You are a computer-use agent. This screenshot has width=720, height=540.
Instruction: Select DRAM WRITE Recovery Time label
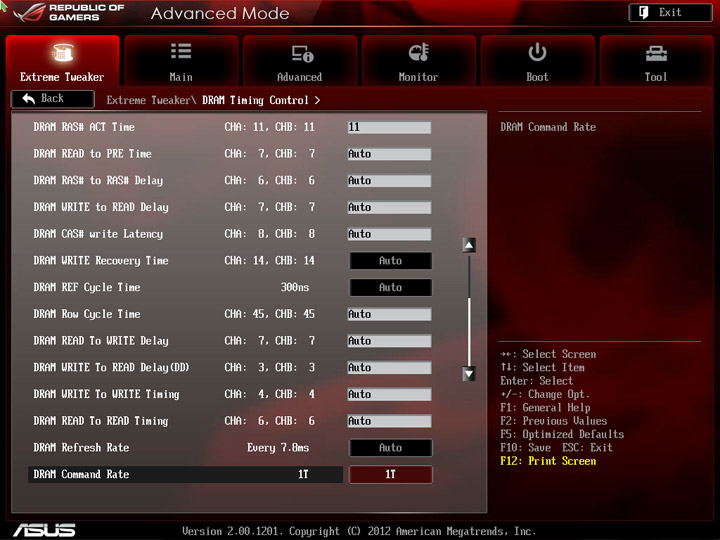(101, 261)
